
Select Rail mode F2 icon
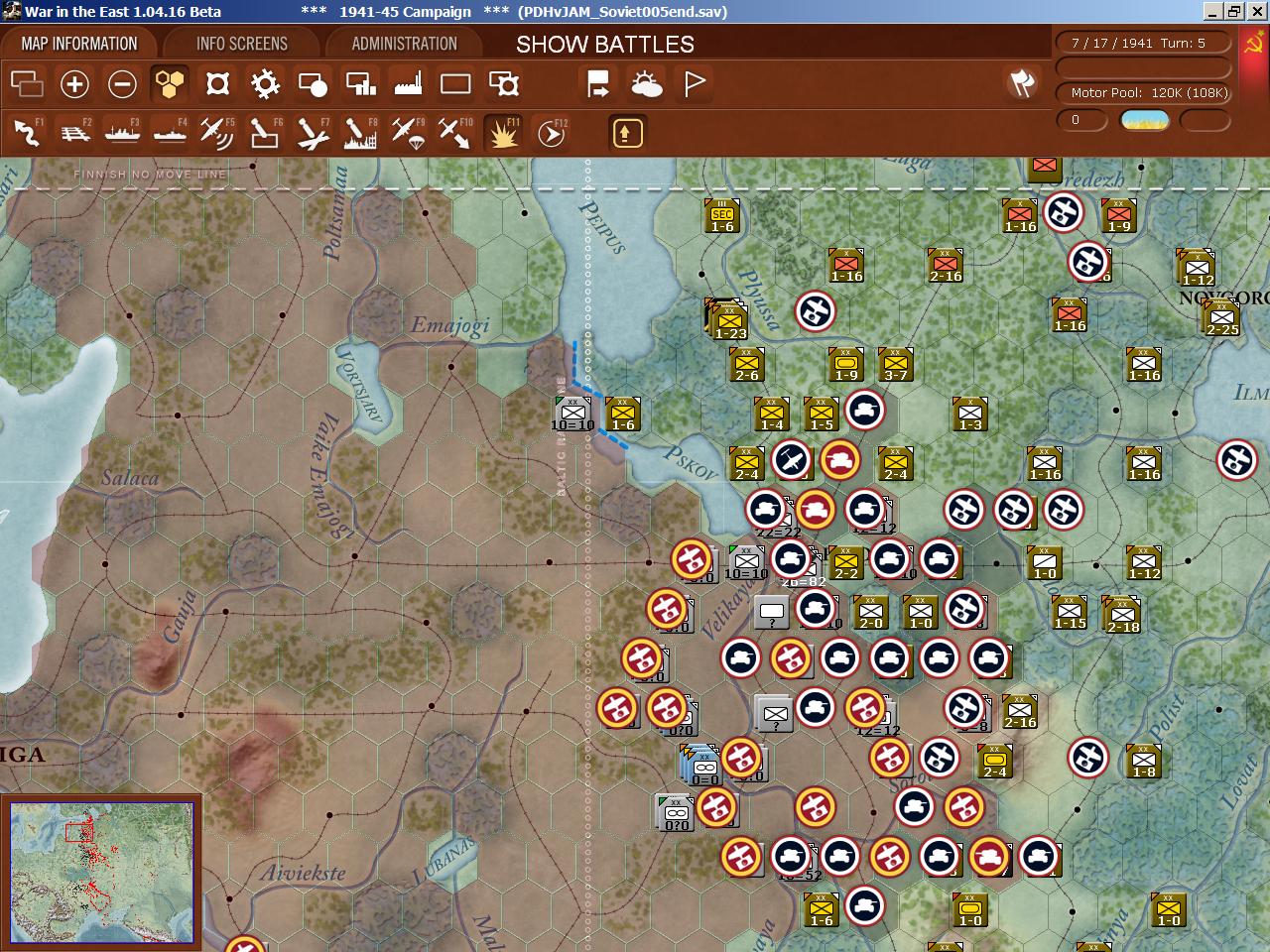pos(74,132)
